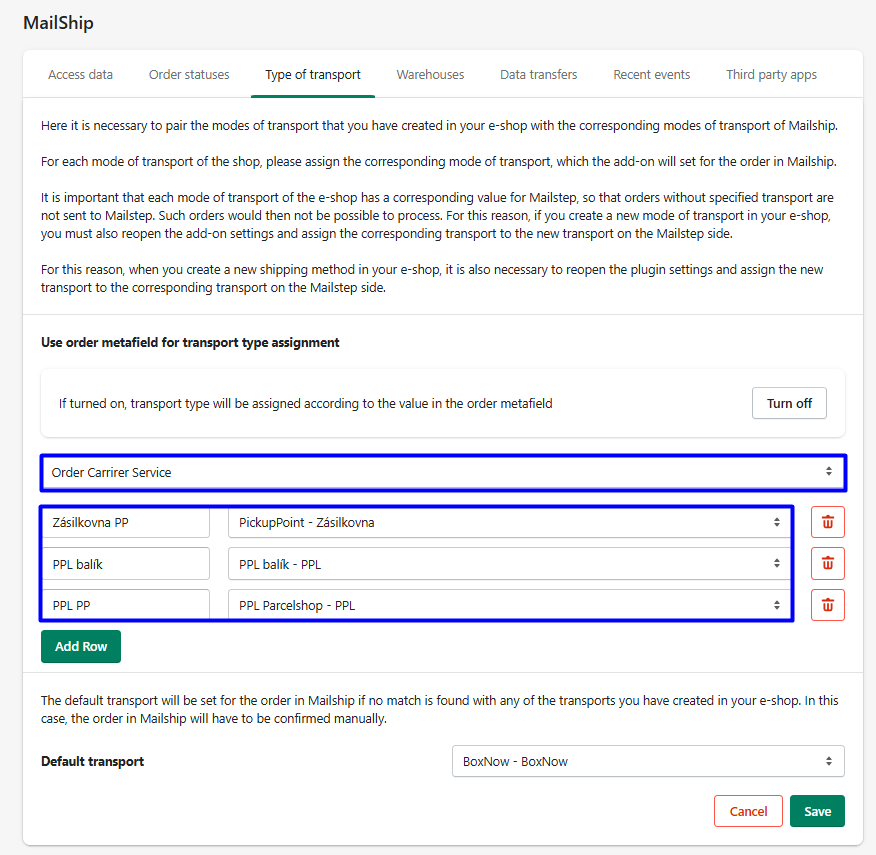Click the Add Row button
The height and width of the screenshot is (855, 876).
point(81,647)
